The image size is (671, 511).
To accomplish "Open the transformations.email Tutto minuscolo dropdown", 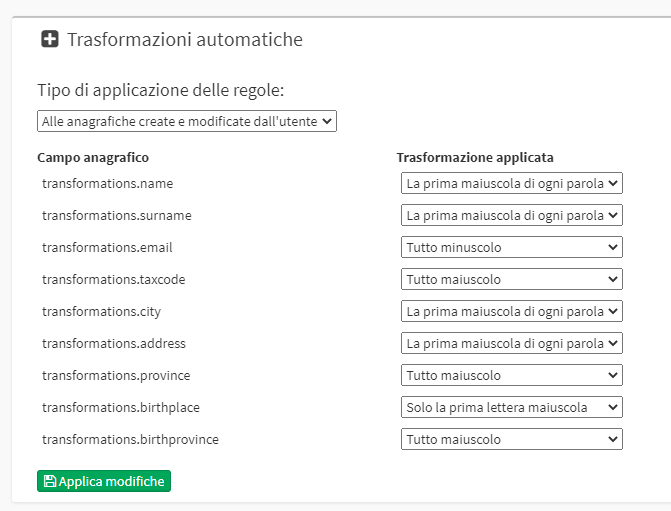I will [512, 247].
